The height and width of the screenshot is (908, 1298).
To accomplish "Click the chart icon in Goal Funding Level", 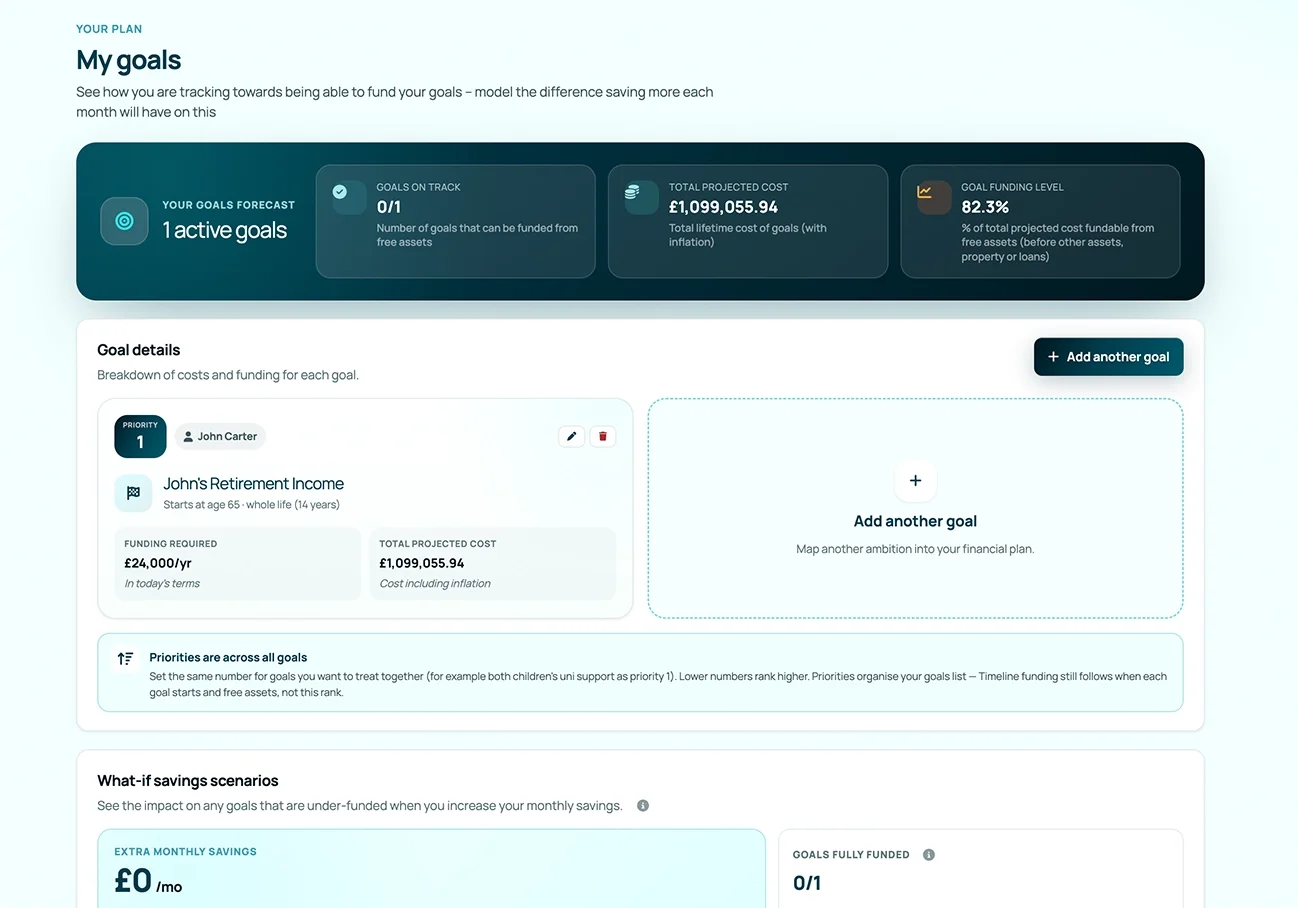I will [x=925, y=192].
